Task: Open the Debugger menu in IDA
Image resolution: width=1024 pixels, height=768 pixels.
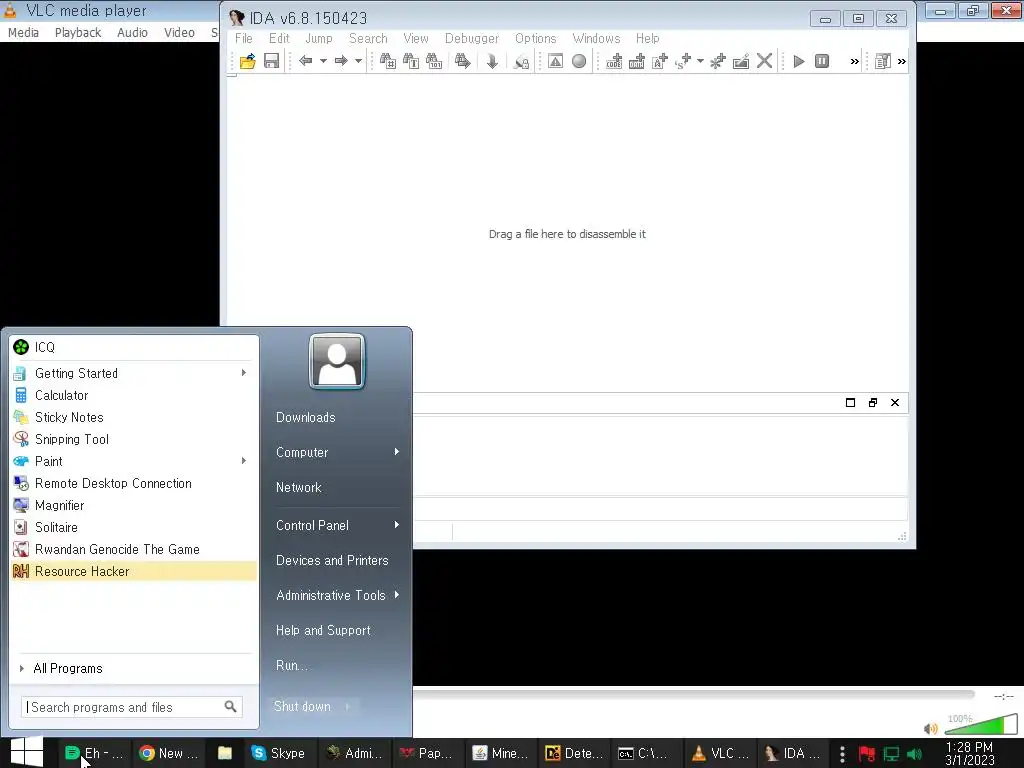Action: 472,39
